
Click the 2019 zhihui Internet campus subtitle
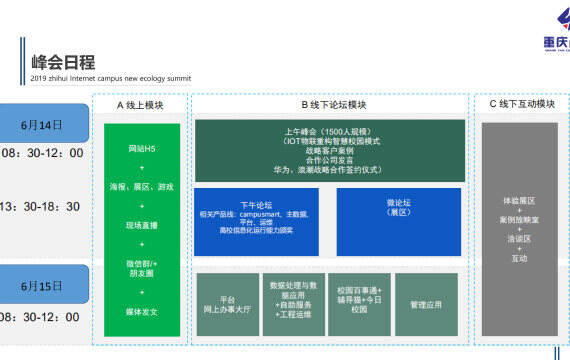pos(111,78)
